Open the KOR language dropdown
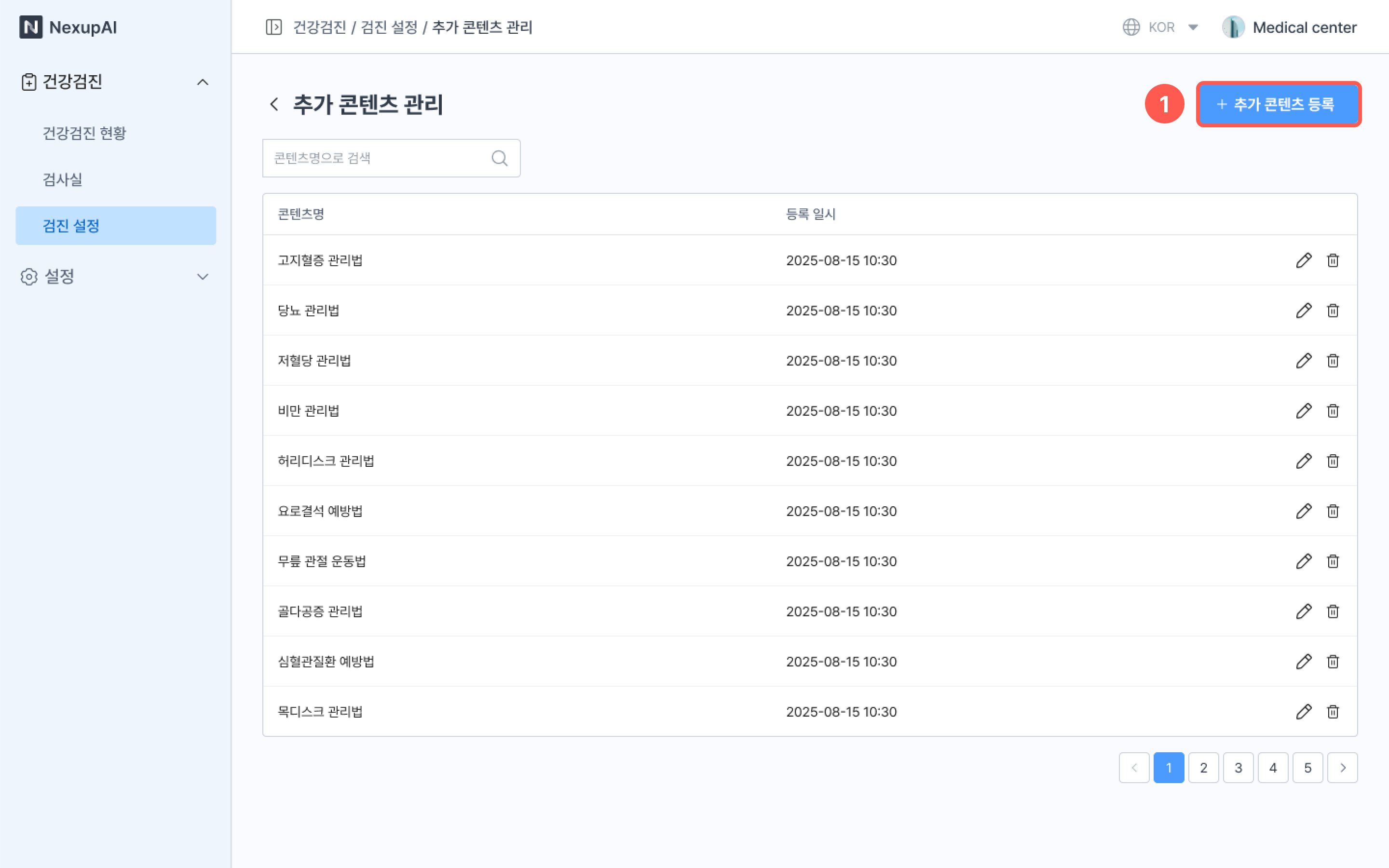The image size is (1389, 868). click(1160, 27)
